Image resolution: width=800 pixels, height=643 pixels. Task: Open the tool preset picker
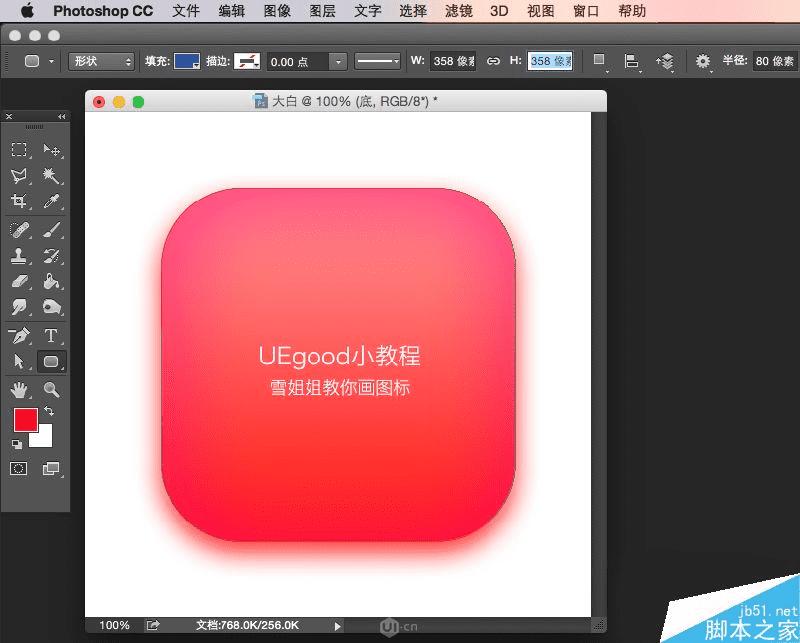click(39, 61)
